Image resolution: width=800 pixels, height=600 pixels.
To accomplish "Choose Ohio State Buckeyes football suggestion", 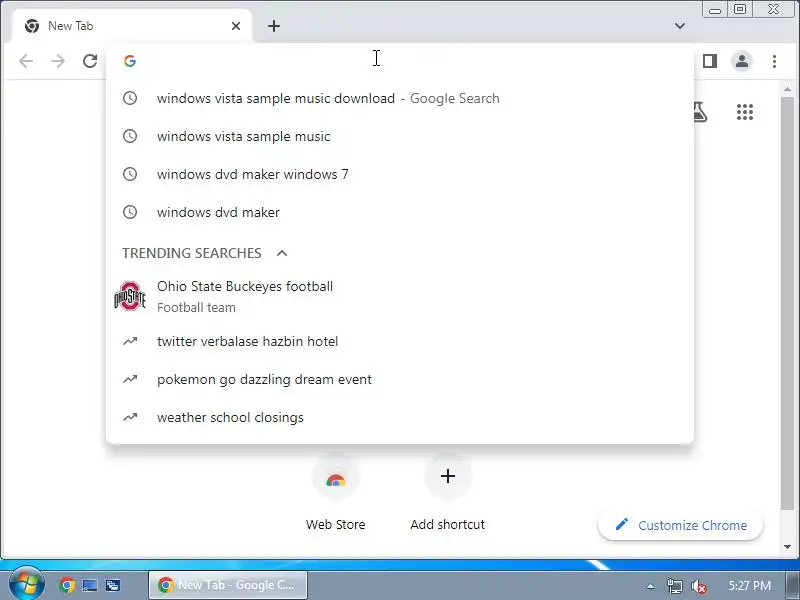I will click(399, 296).
